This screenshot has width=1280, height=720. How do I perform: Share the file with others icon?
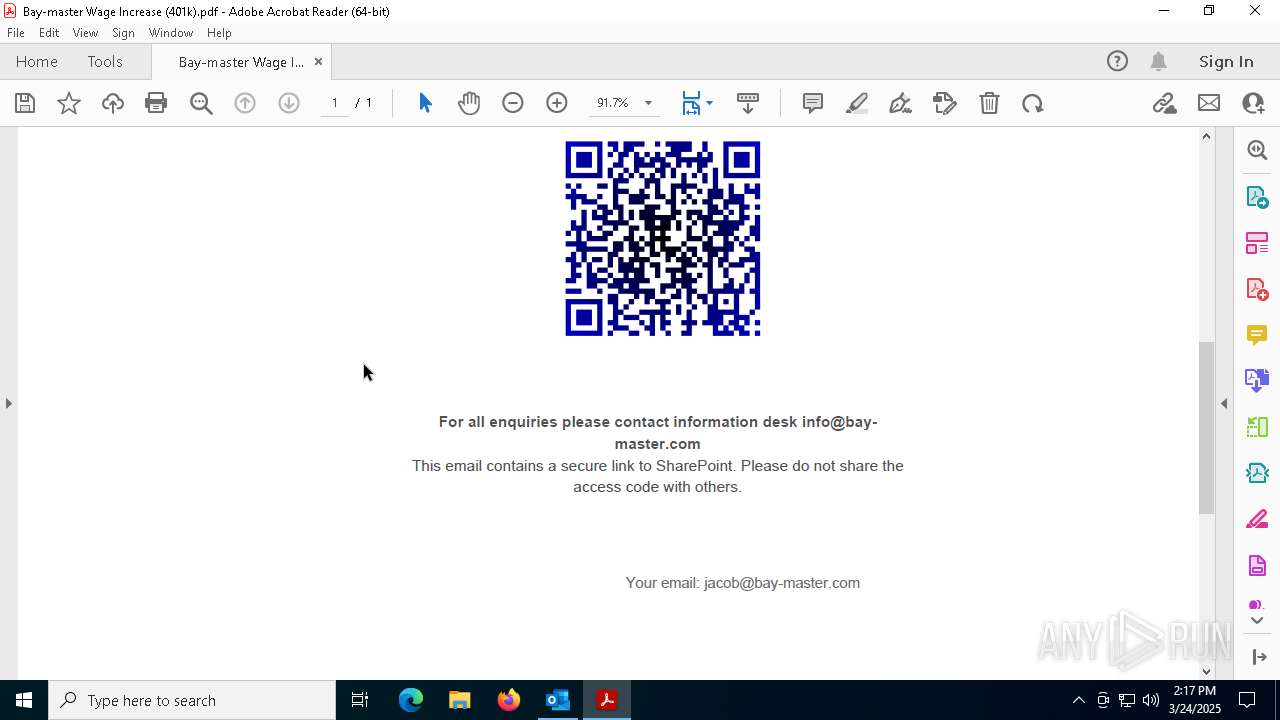[1253, 103]
